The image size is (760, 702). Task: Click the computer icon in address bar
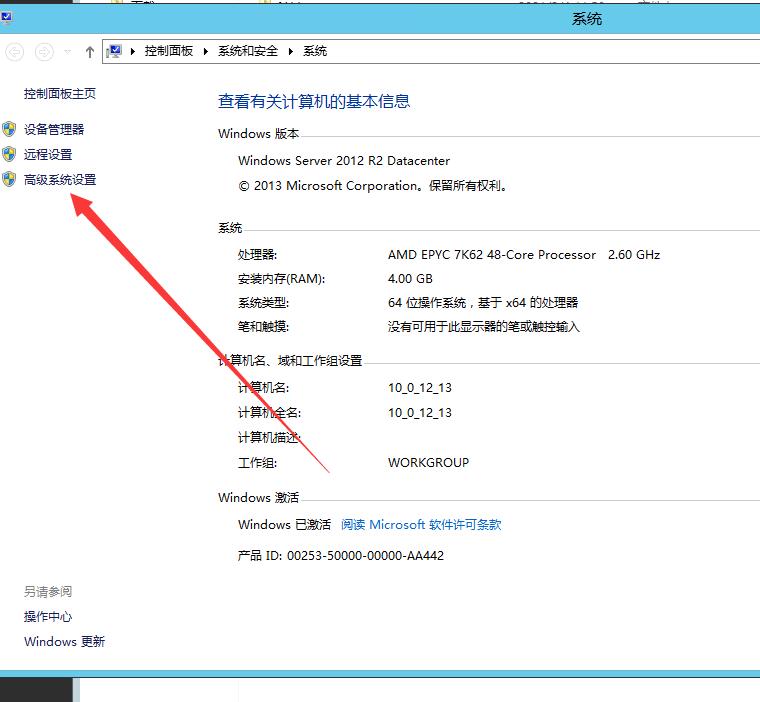[115, 51]
